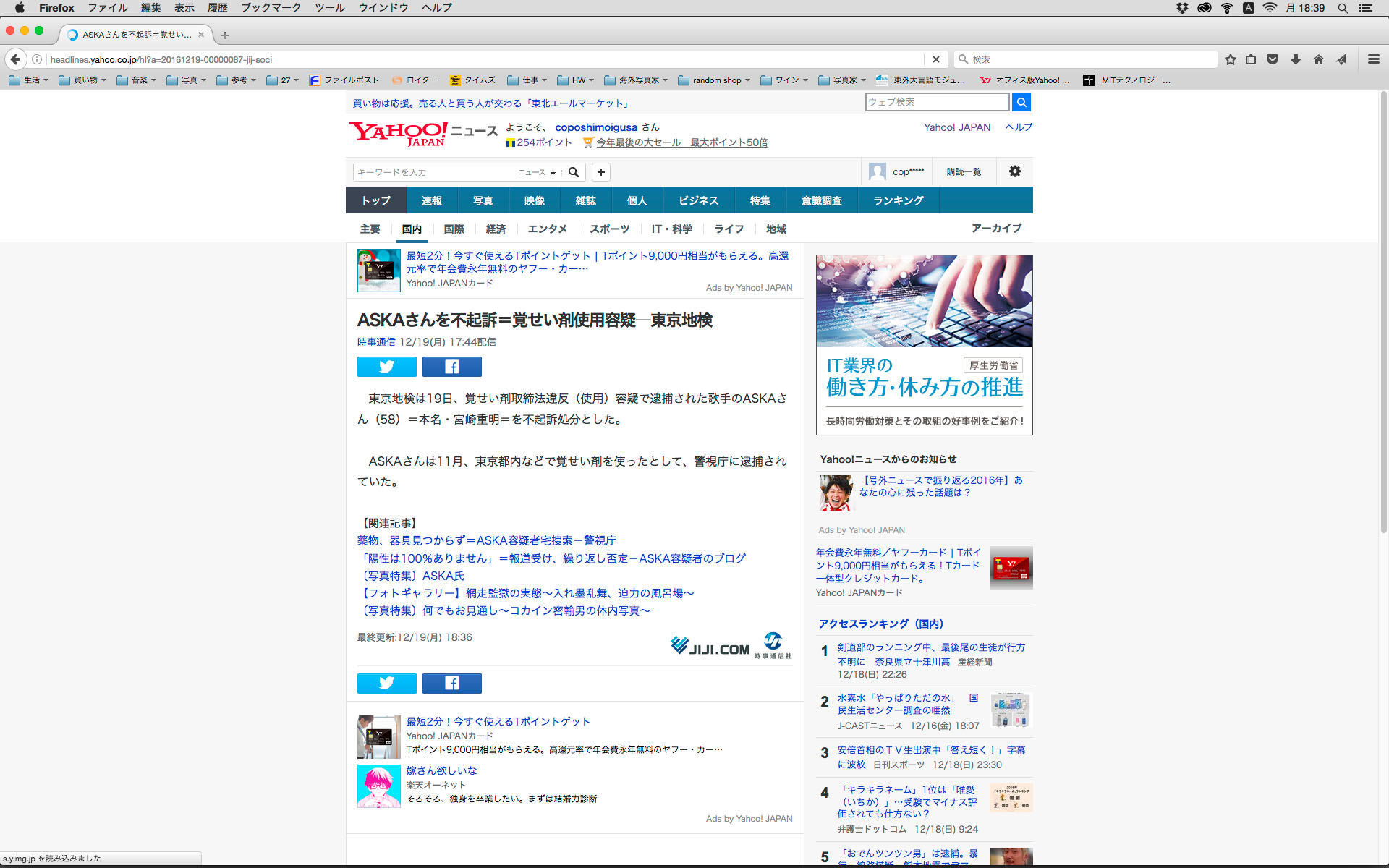
Task: Open Firefox downloads arrow icon
Action: click(x=1295, y=59)
